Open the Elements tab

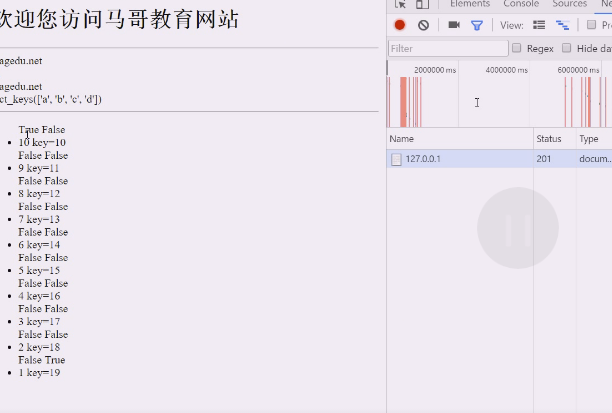tap(470, 4)
